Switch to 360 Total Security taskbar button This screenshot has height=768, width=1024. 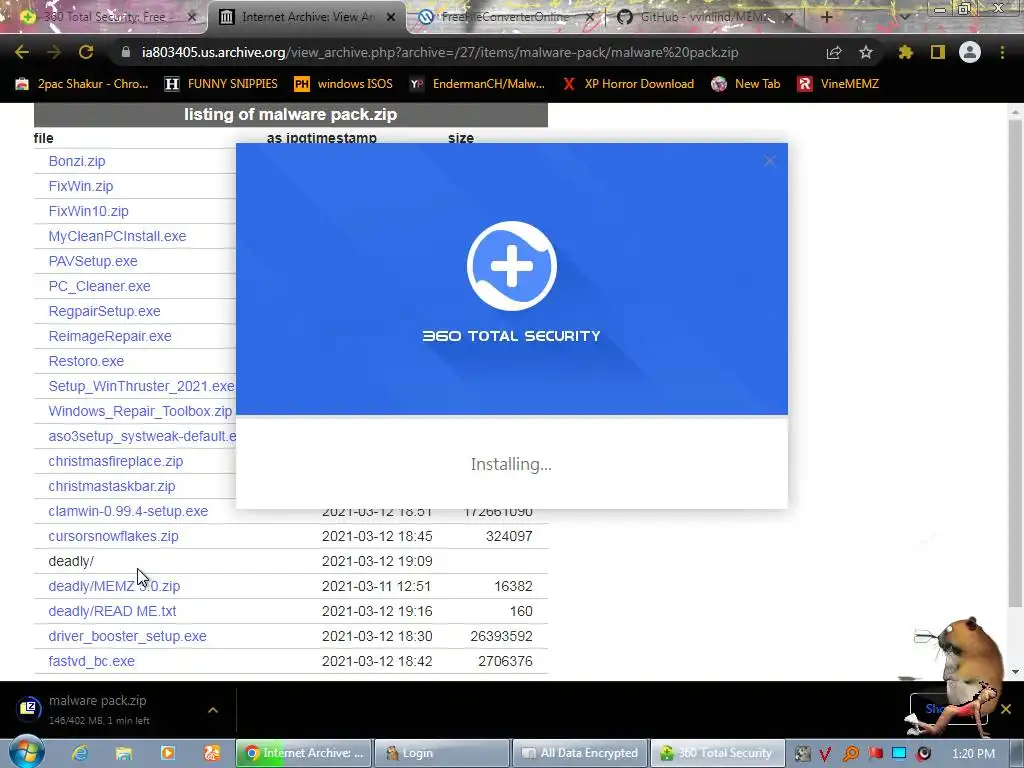click(717, 753)
